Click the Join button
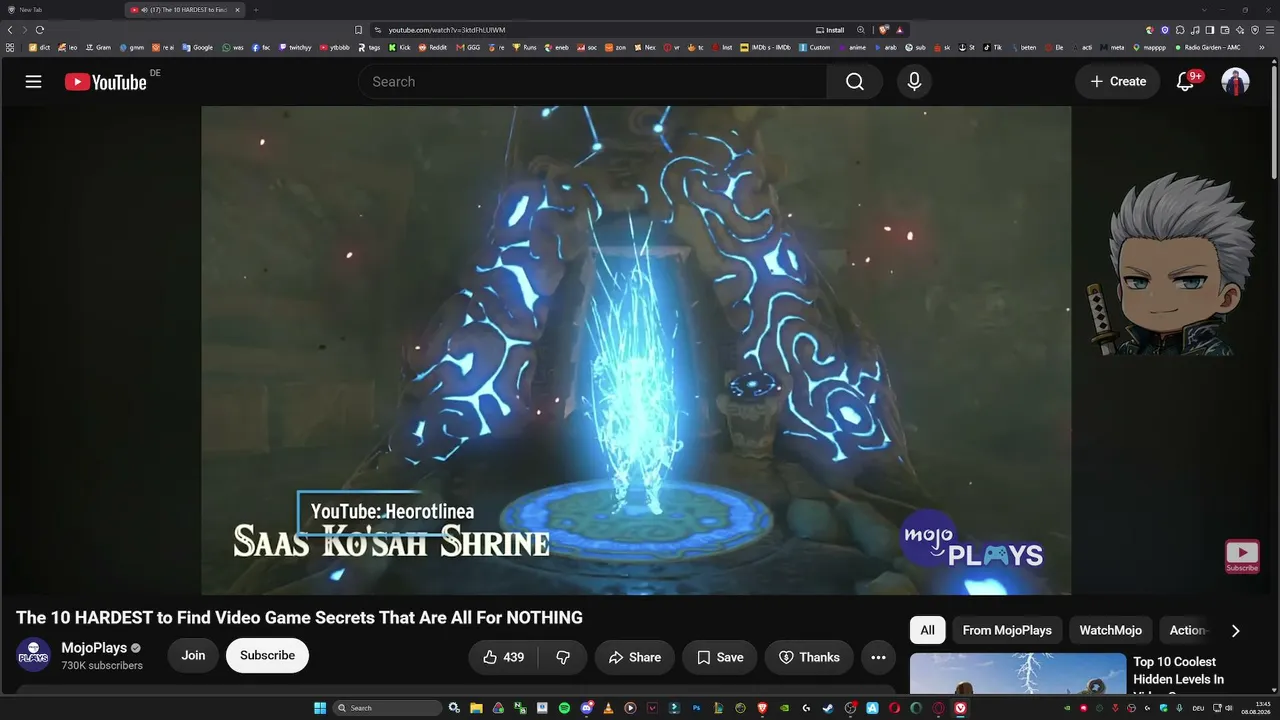 point(193,656)
